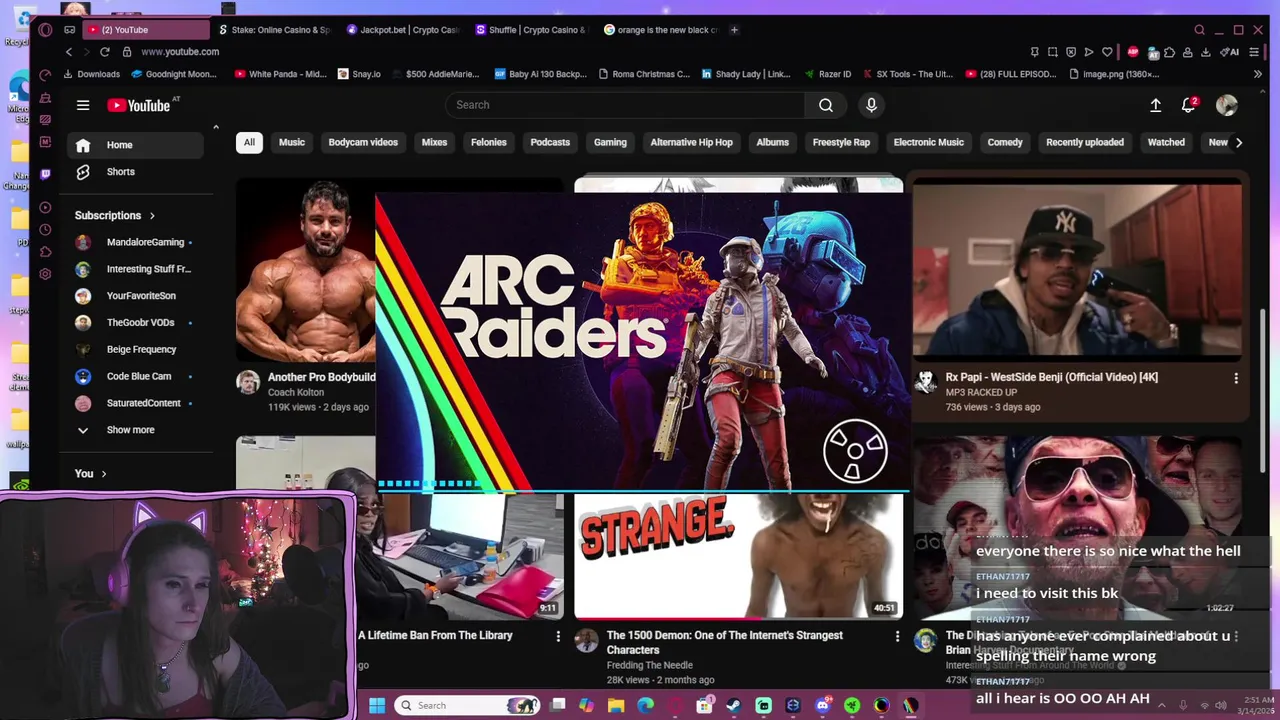Open more options for Rx Papi video
The image size is (1280, 720).
1236,378
